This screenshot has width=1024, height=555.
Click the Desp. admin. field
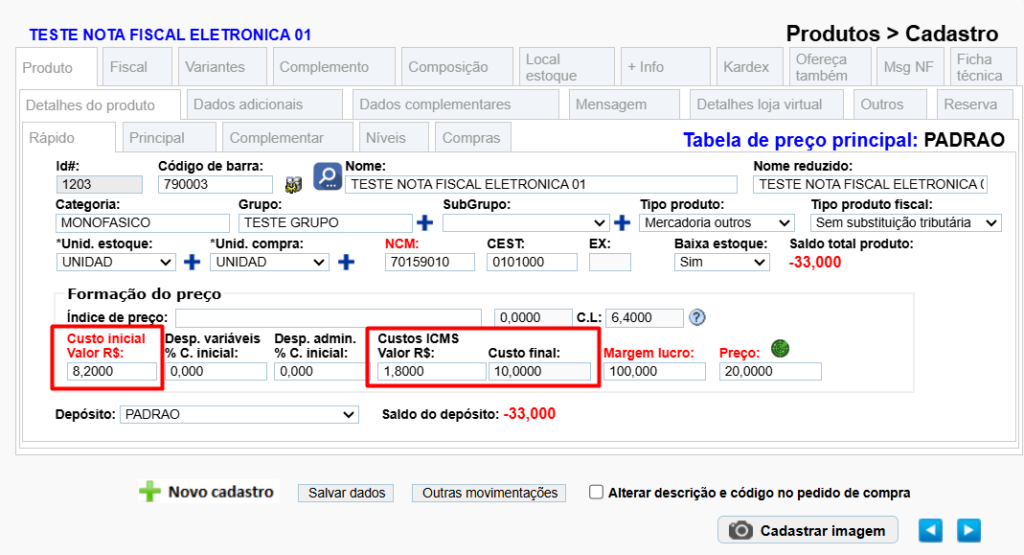[321, 372]
